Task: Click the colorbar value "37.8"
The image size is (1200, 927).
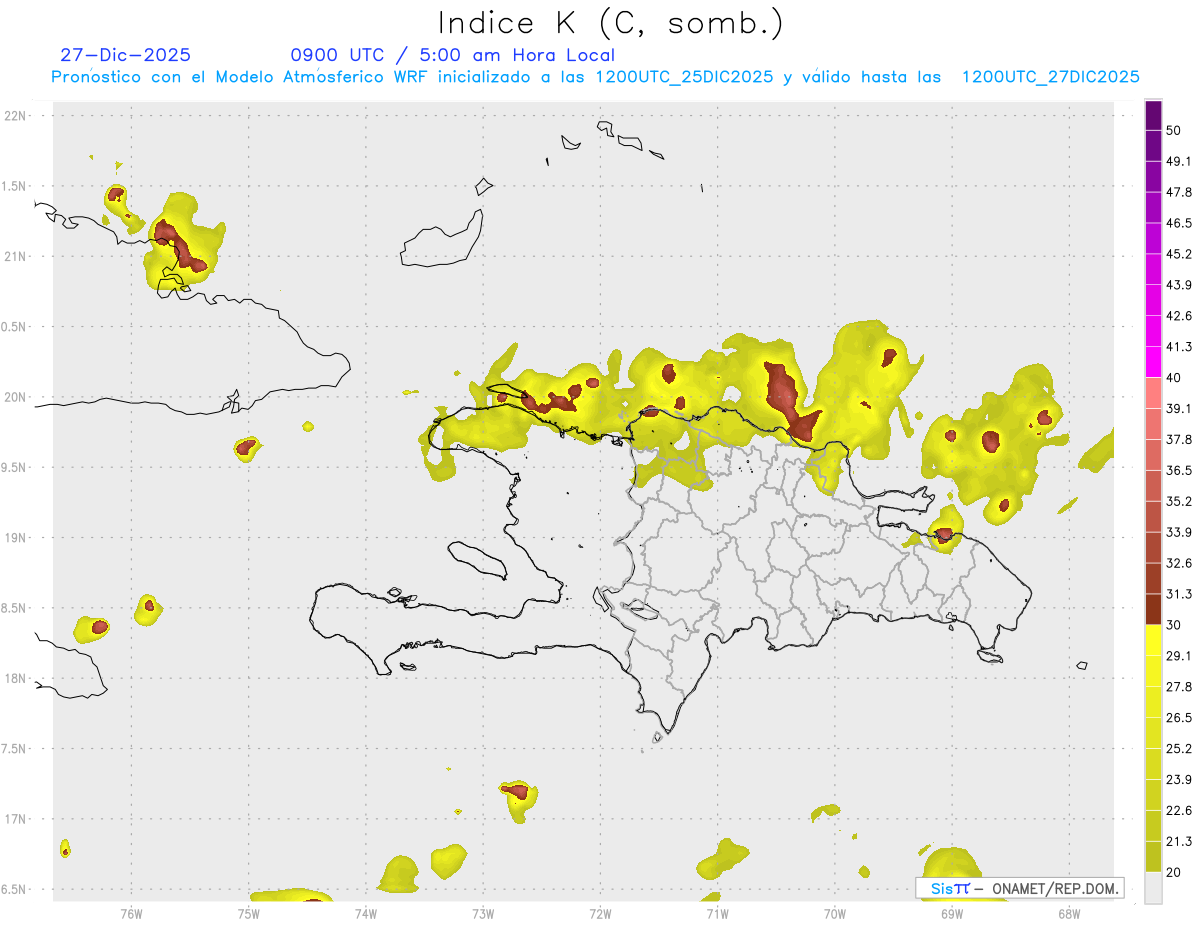Action: point(1179,439)
